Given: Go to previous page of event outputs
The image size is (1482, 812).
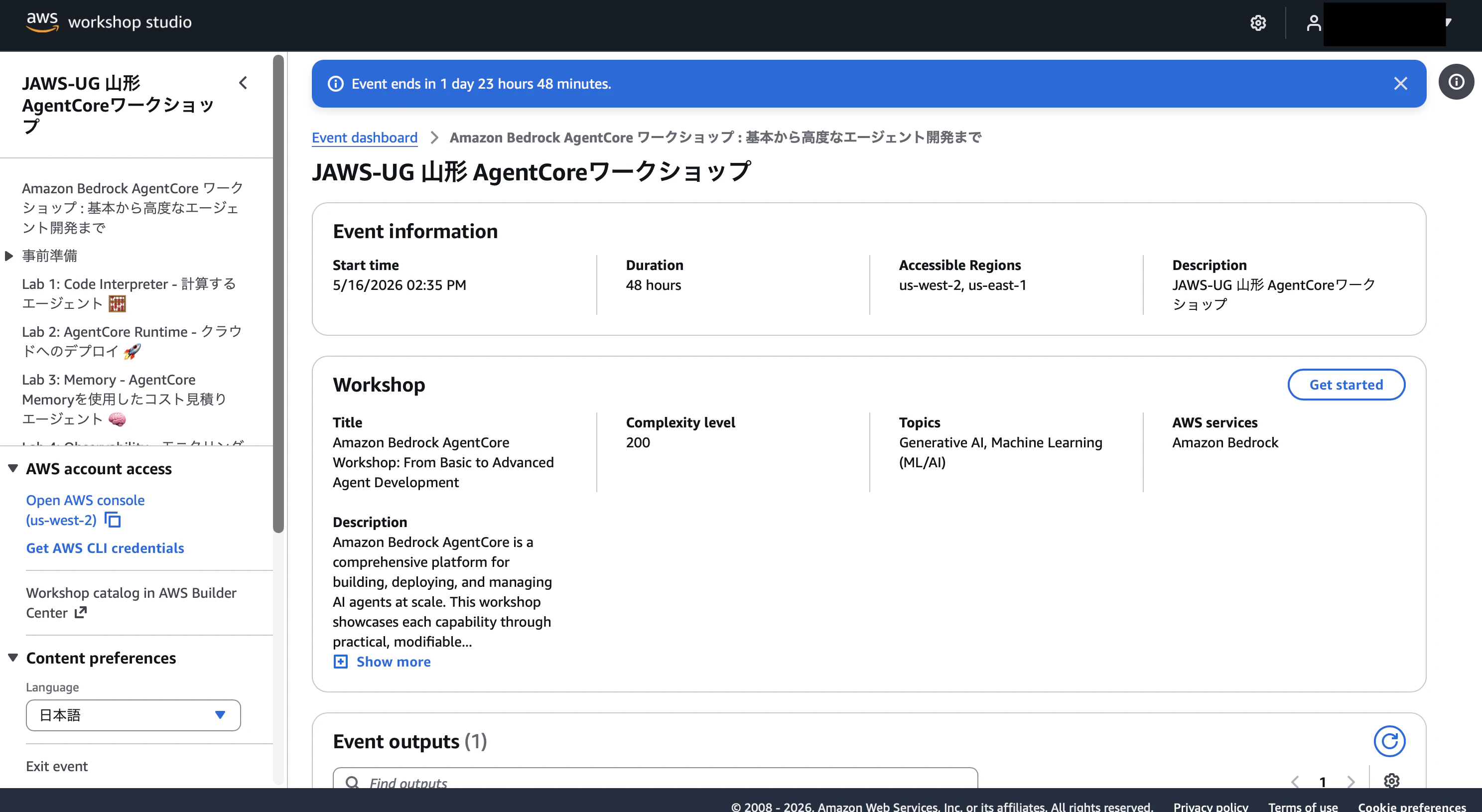Looking at the screenshot, I should pyautogui.click(x=1295, y=782).
